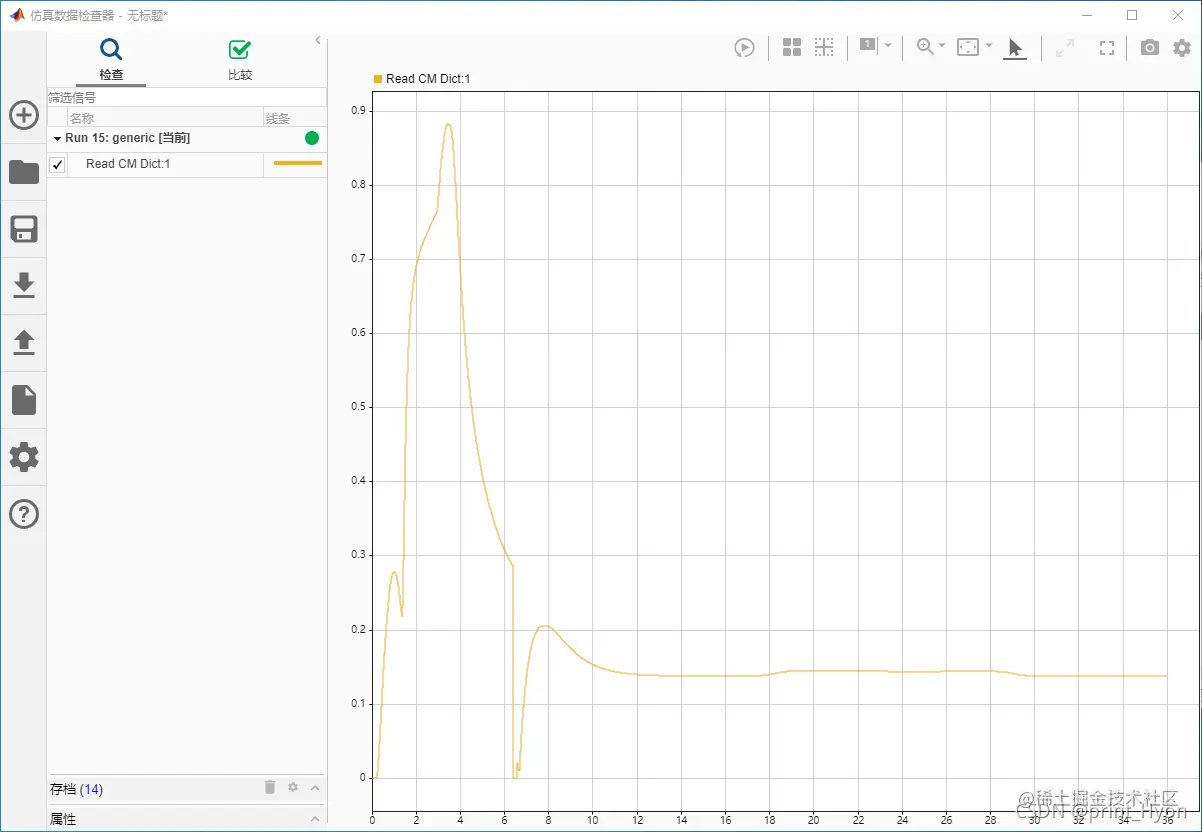Image resolution: width=1202 pixels, height=832 pixels.
Task: Click the dotted-grid clear subplot icon
Action: [x=824, y=47]
